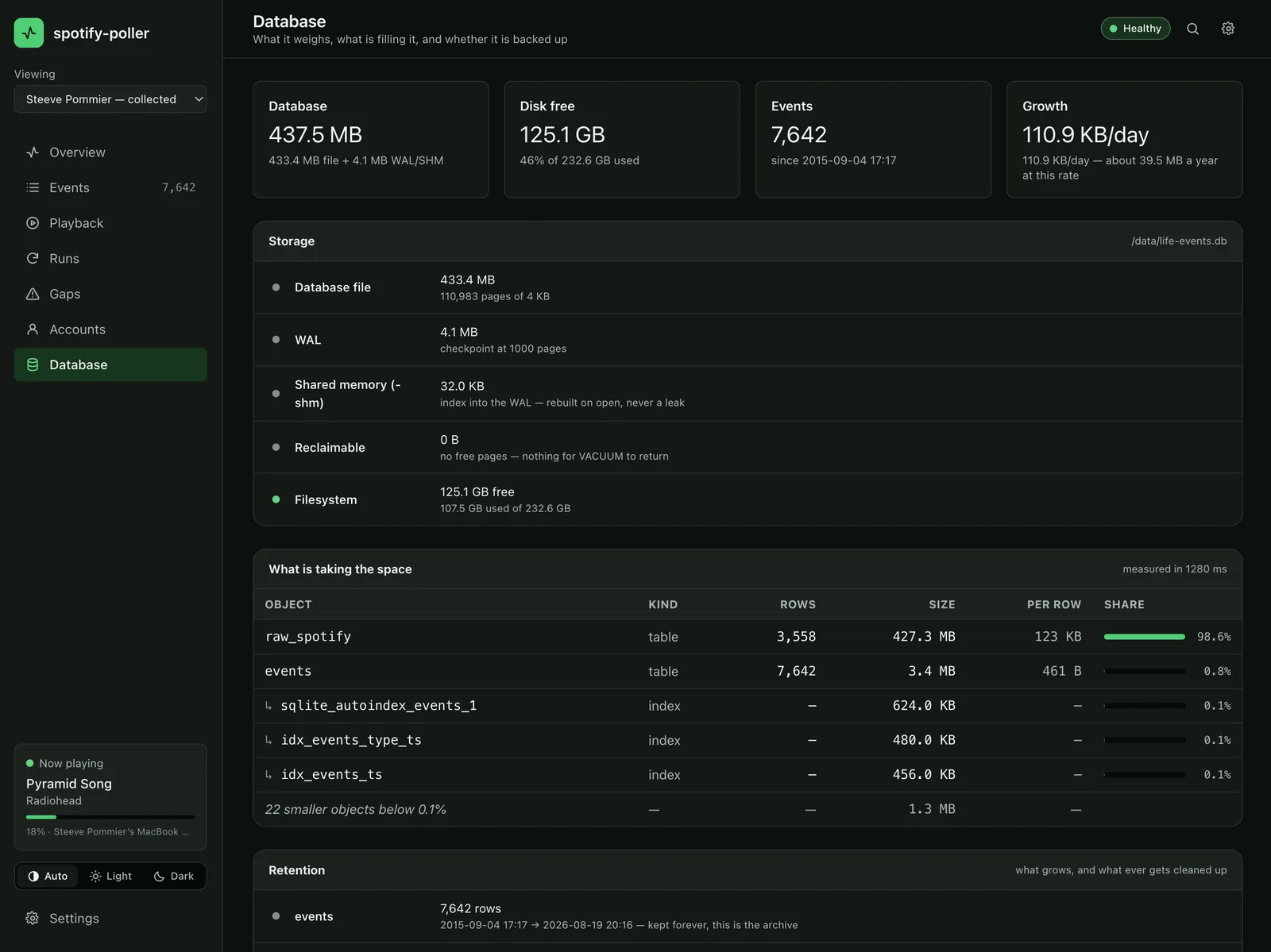1271x952 pixels.
Task: Click the /data/life-events.db path text
Action: (x=1179, y=241)
